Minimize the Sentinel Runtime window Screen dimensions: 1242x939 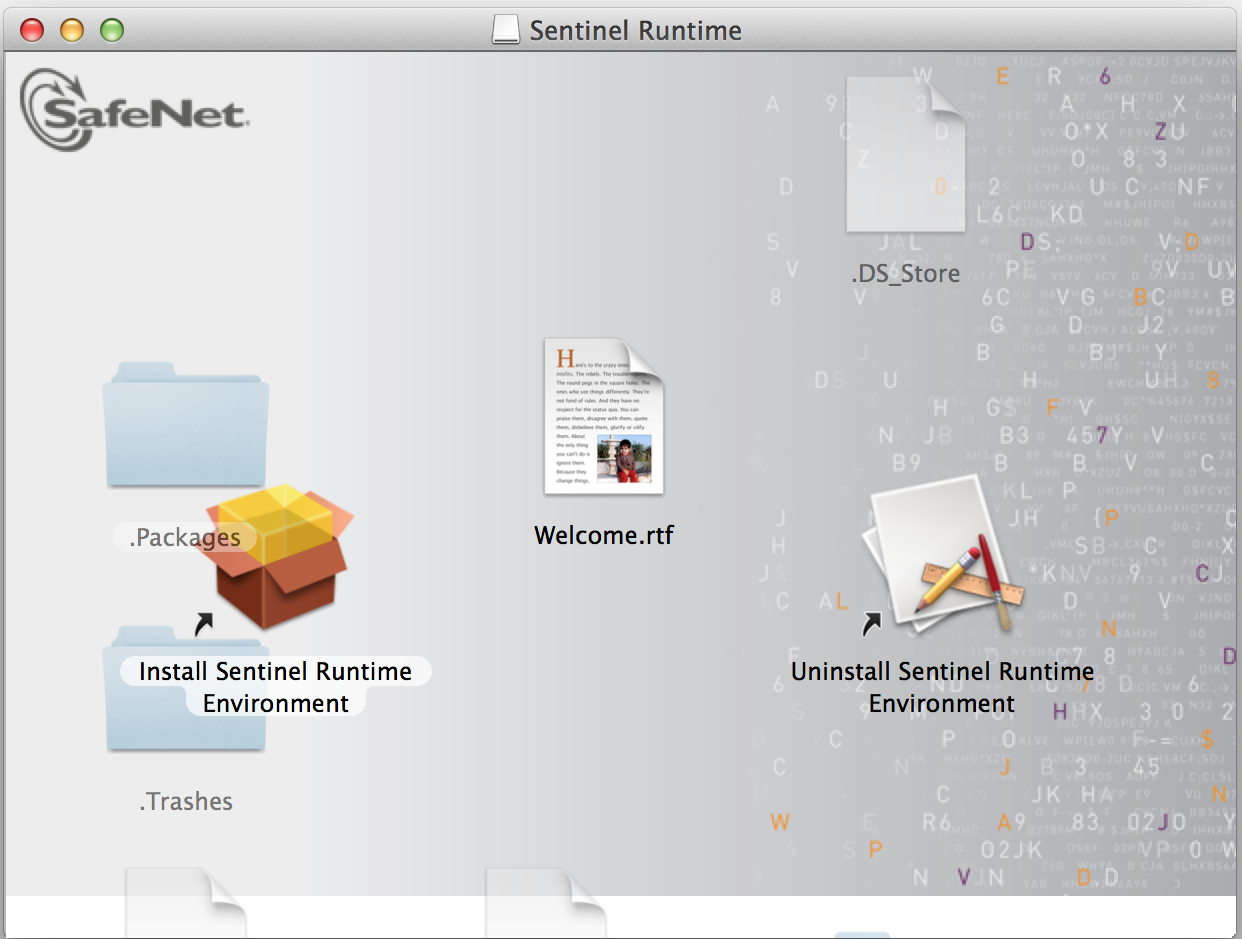pos(72,30)
